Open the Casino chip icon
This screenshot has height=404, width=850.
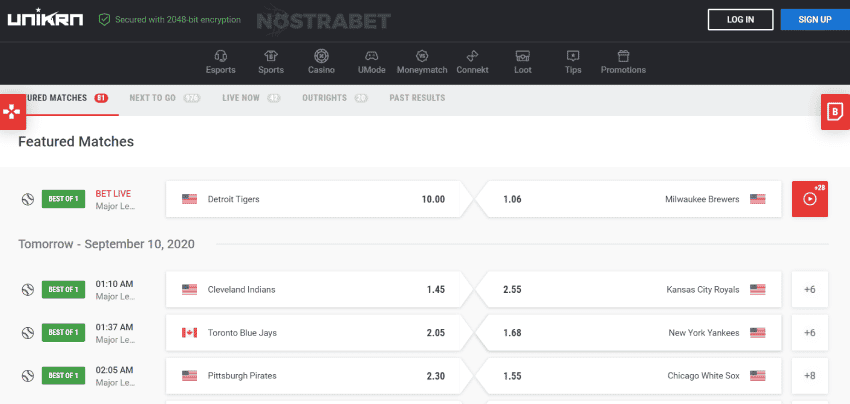click(x=321, y=56)
